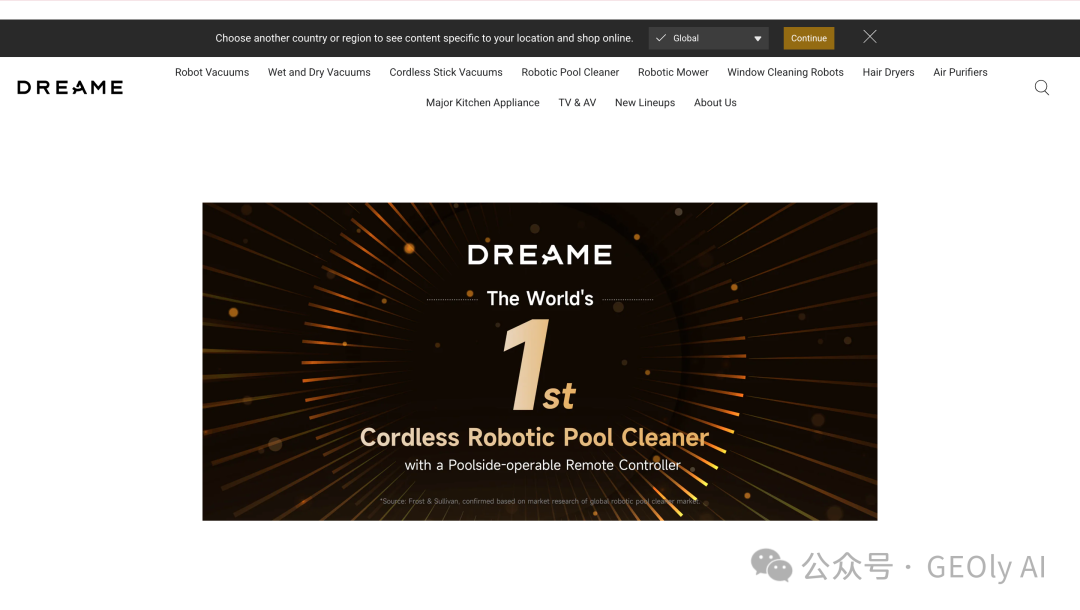Open Robotic Pool Cleaner category

pyautogui.click(x=570, y=72)
